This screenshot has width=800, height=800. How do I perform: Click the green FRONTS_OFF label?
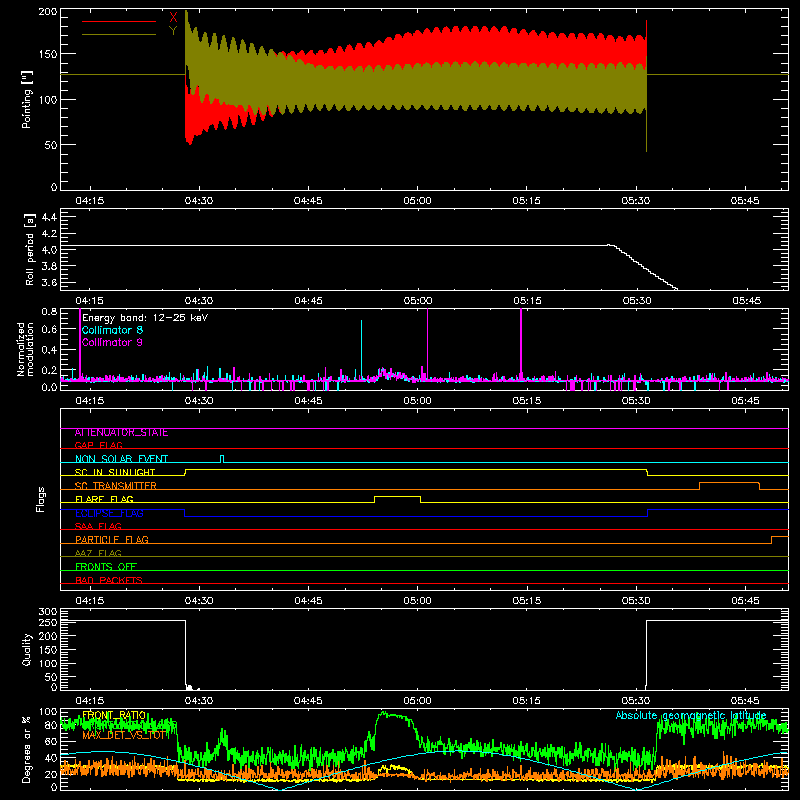[x=106, y=567]
